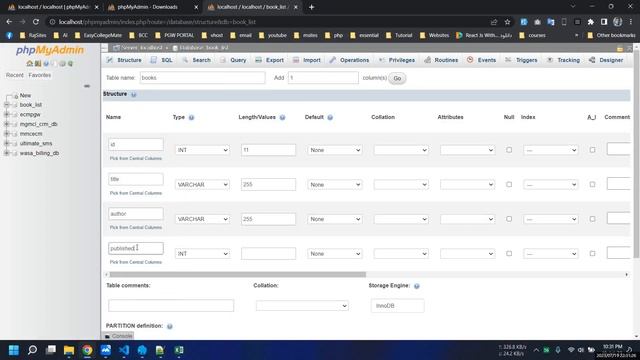Open Default dropdown for author column

(334, 219)
